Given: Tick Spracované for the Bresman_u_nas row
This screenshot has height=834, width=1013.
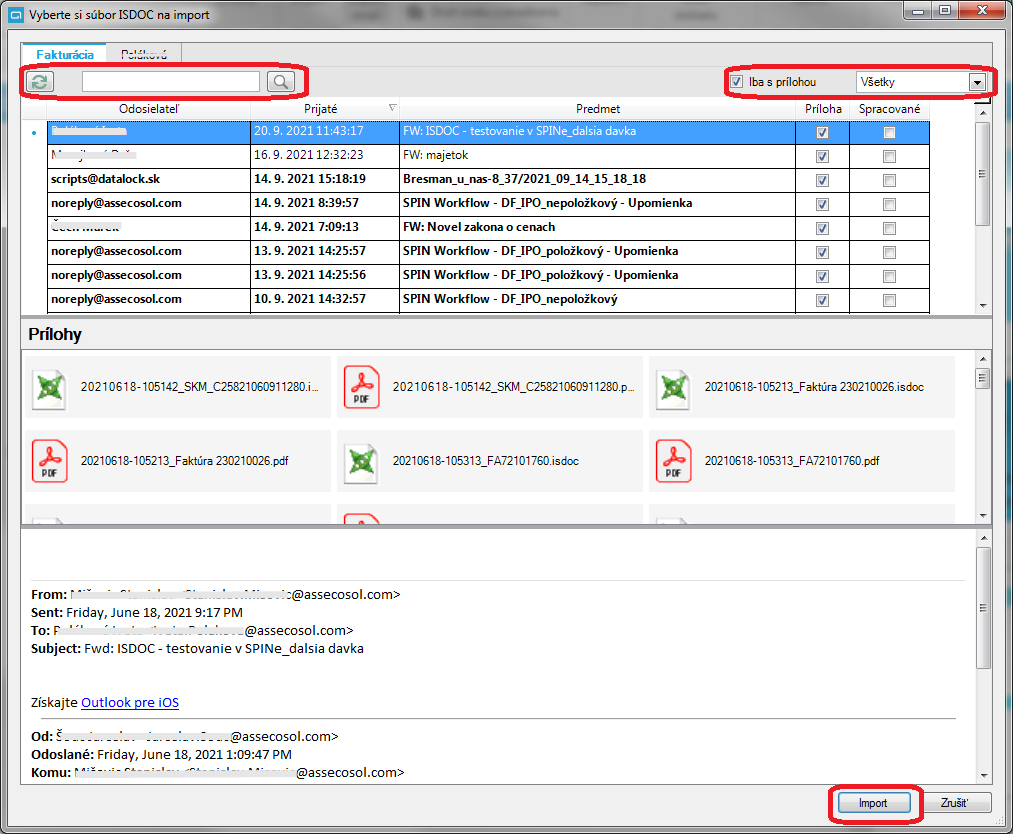Looking at the screenshot, I should (x=890, y=180).
